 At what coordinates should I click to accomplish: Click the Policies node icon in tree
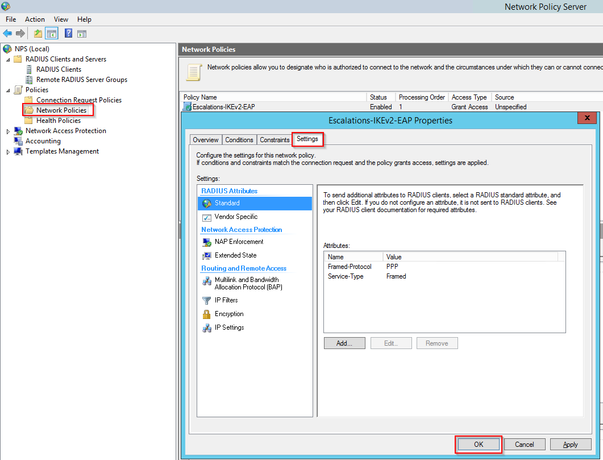[x=18, y=90]
